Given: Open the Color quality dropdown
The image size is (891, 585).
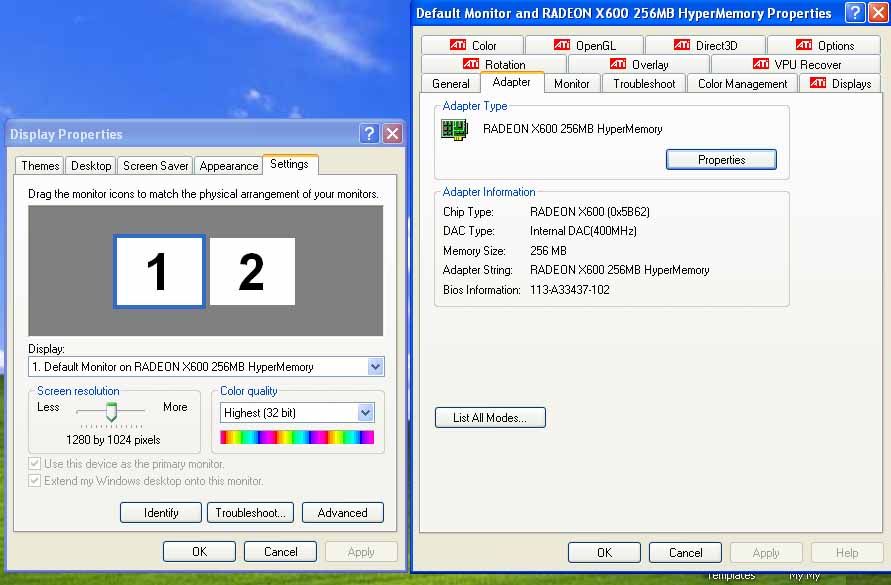Looking at the screenshot, I should click(365, 413).
